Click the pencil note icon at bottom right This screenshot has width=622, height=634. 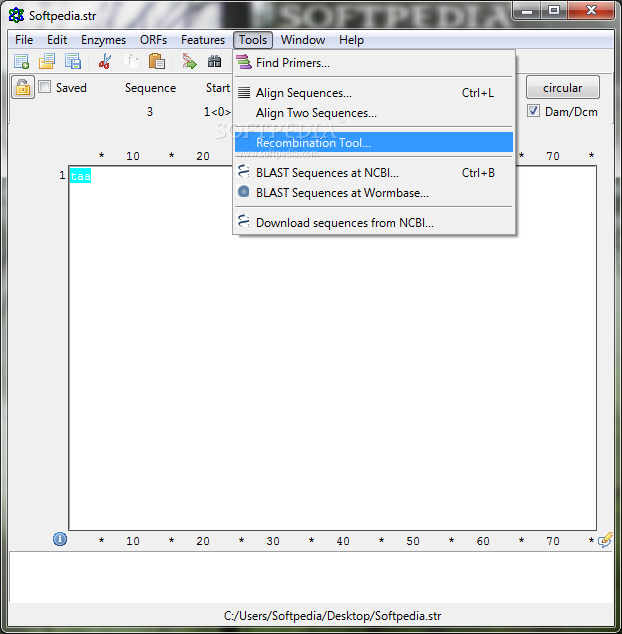605,540
